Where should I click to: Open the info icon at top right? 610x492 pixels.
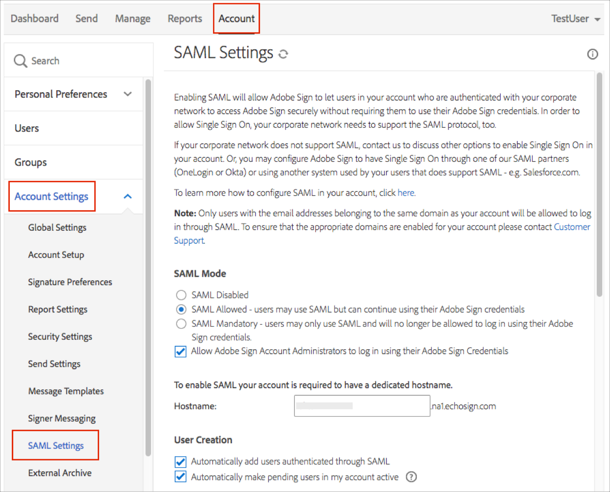pyautogui.click(x=593, y=54)
